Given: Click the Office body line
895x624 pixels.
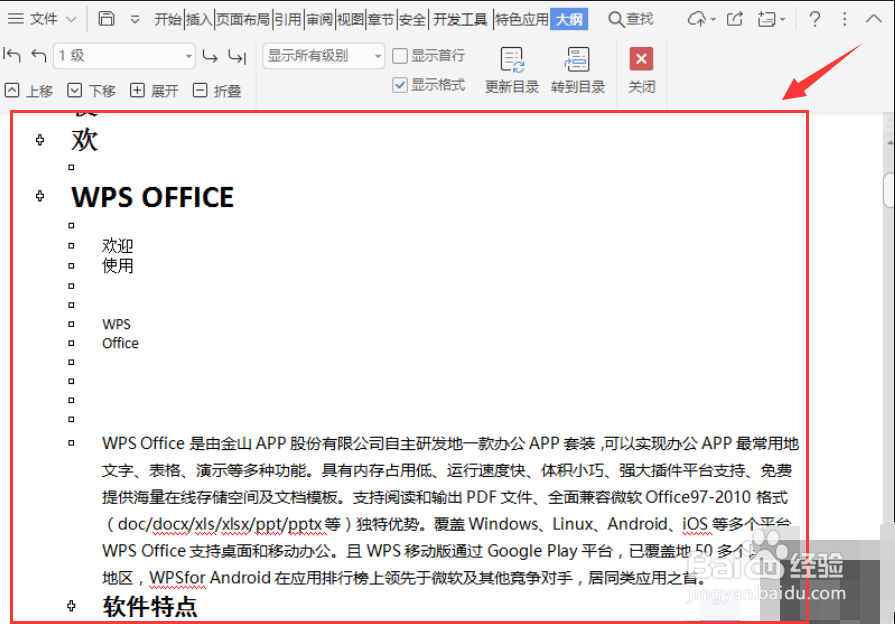Looking at the screenshot, I should pos(120,343).
